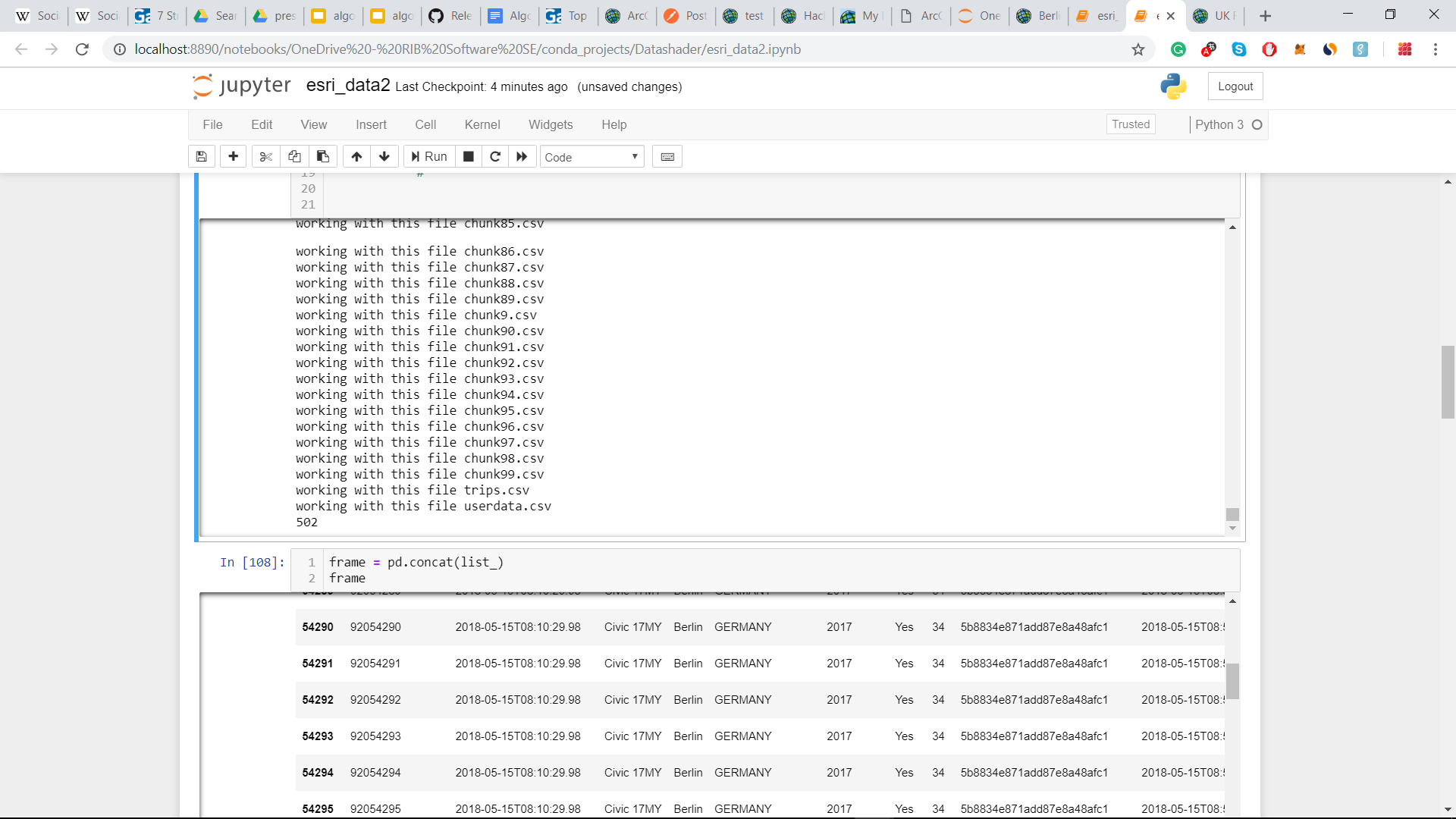
Task: Click the Logout button
Action: [x=1235, y=86]
